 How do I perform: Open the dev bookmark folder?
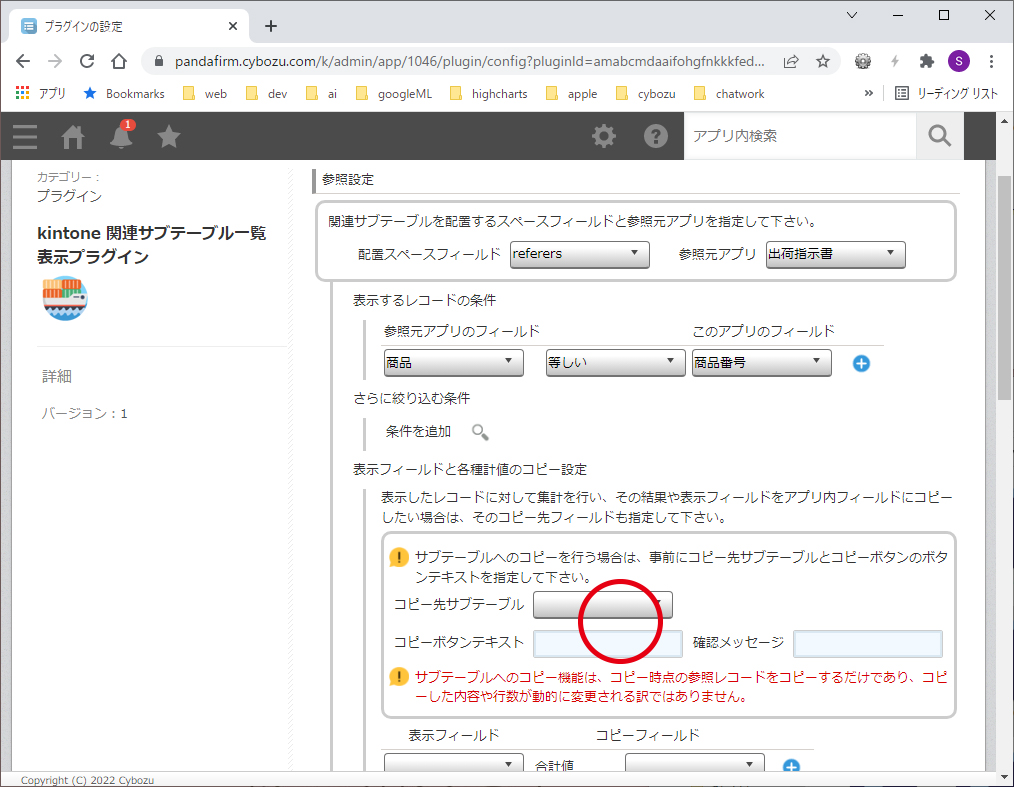click(266, 94)
